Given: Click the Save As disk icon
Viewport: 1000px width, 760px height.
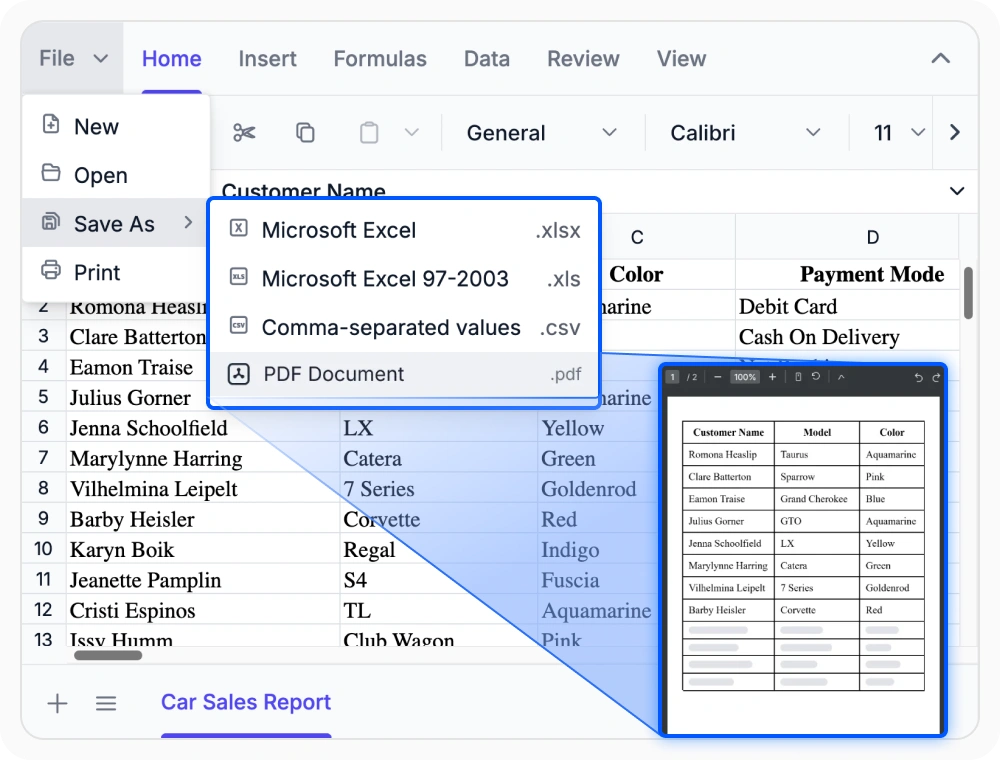Looking at the screenshot, I should click(51, 222).
